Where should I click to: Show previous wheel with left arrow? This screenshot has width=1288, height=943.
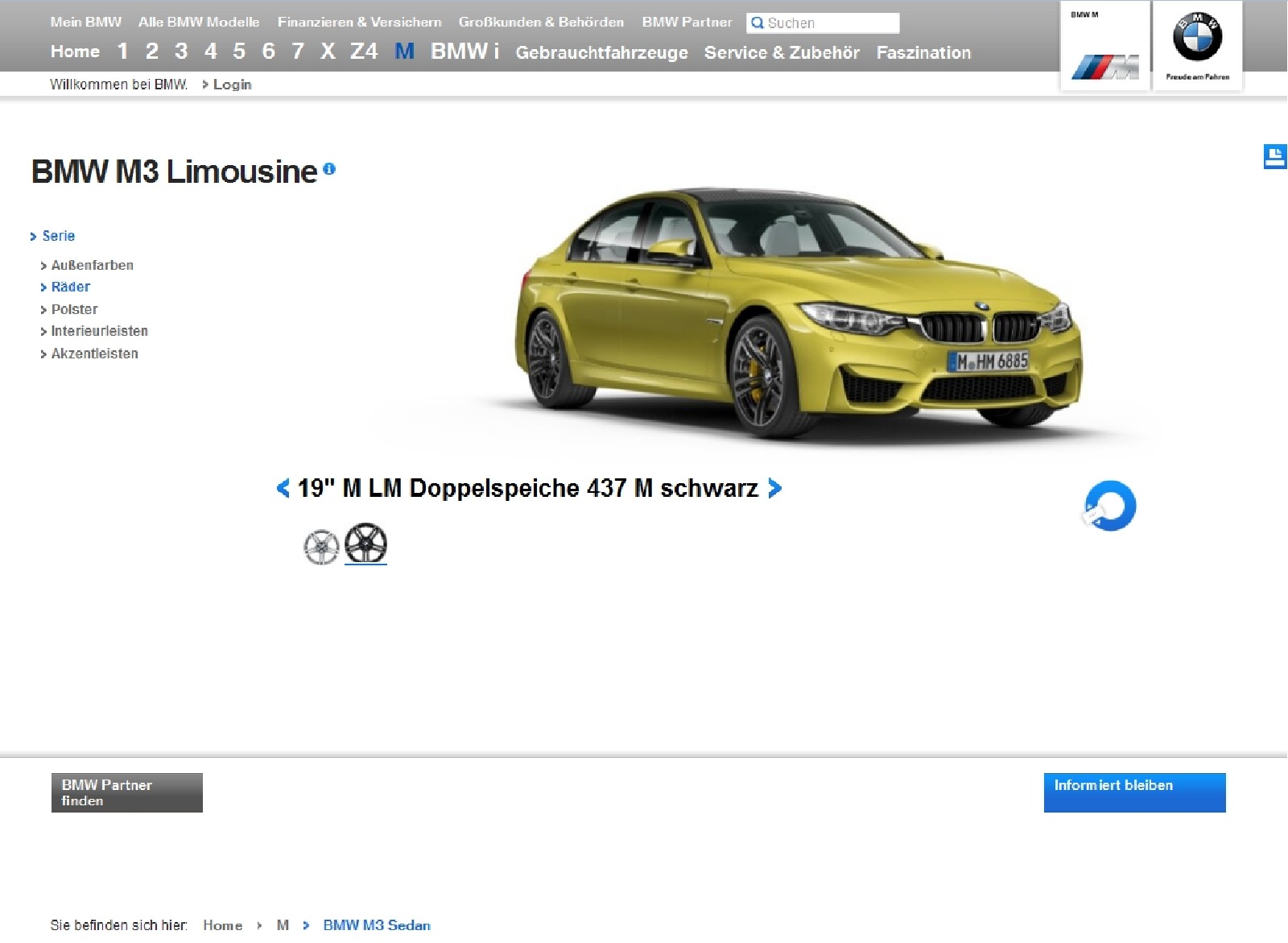(283, 488)
